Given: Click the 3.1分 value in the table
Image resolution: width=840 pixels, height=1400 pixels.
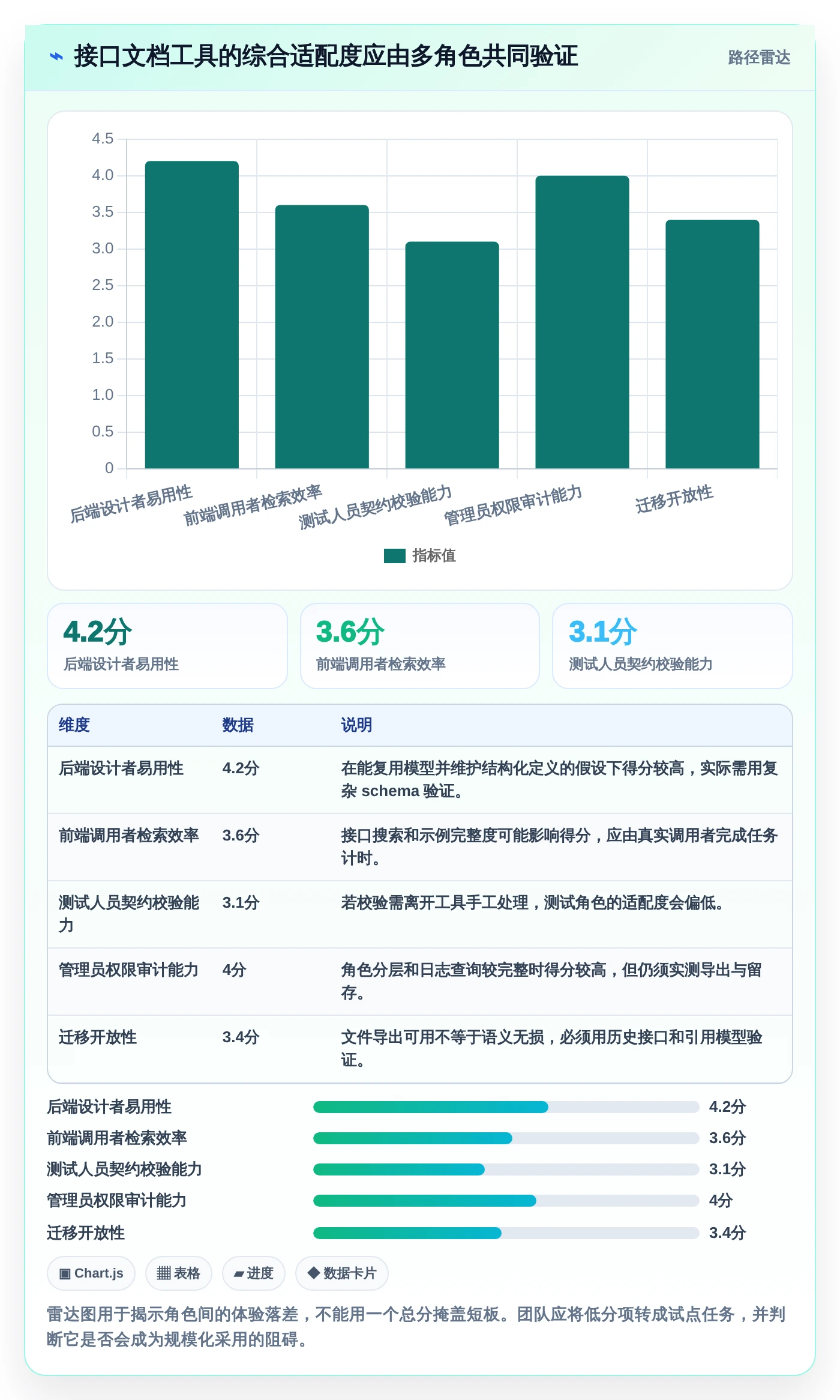Looking at the screenshot, I should tap(241, 903).
